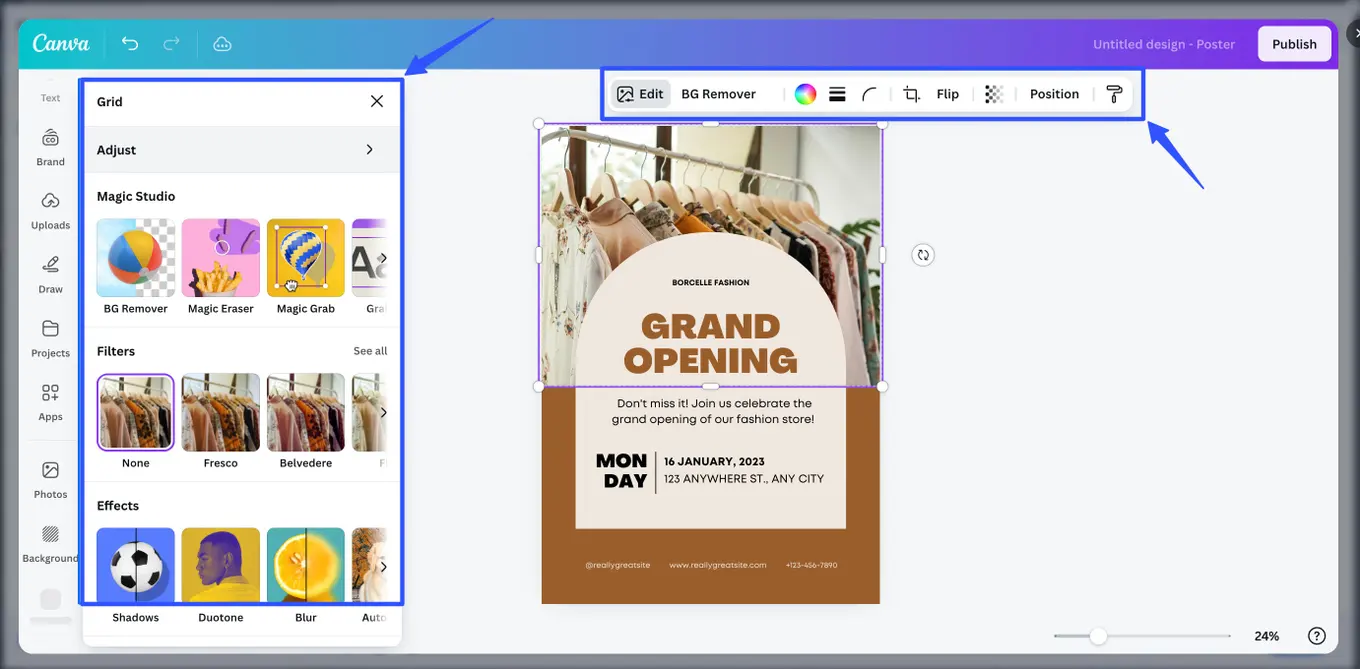This screenshot has width=1360, height=669.
Task: Open the transparency checkerboard icon
Action: pyautogui.click(x=993, y=94)
